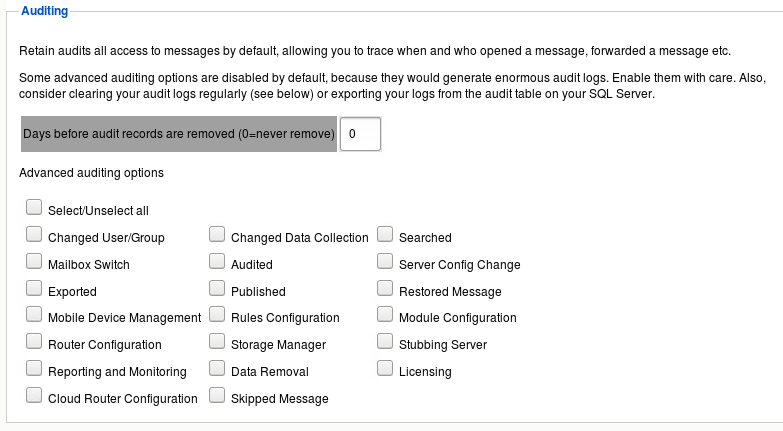Screen dimensions: 783x431
Task: Enable Exported auditing option
Action: pyautogui.click(x=34, y=289)
